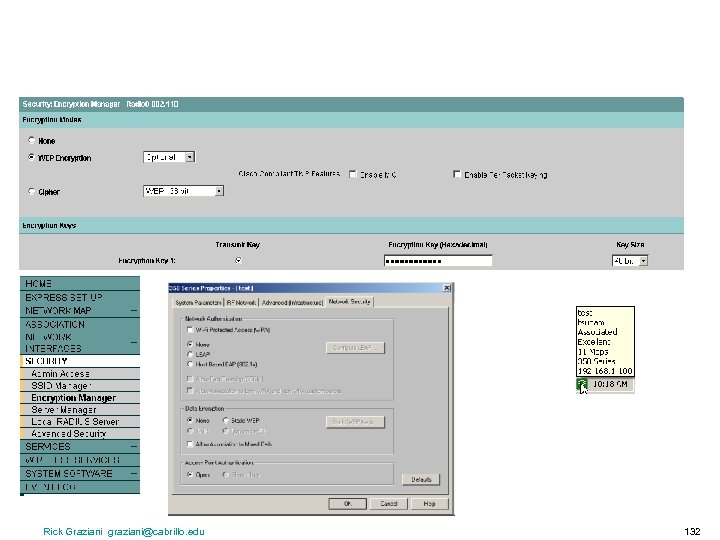The image size is (720, 540).
Task: Select Open access point authentication radio
Action: pyautogui.click(x=190, y=475)
